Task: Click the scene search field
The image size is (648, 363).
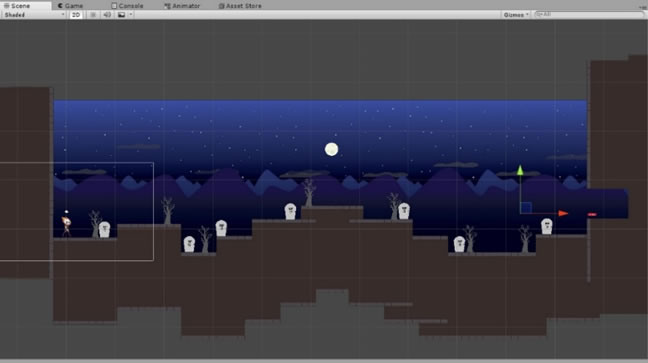Action: pos(588,15)
